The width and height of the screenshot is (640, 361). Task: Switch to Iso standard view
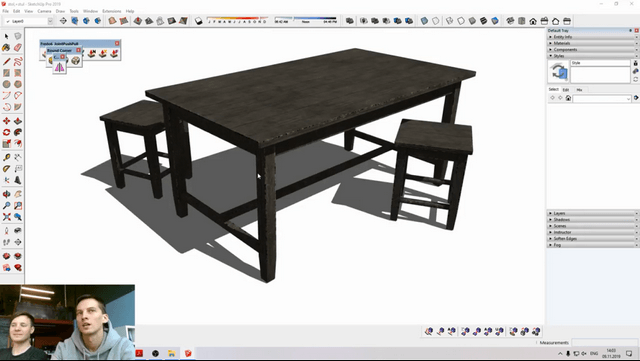click(510, 21)
